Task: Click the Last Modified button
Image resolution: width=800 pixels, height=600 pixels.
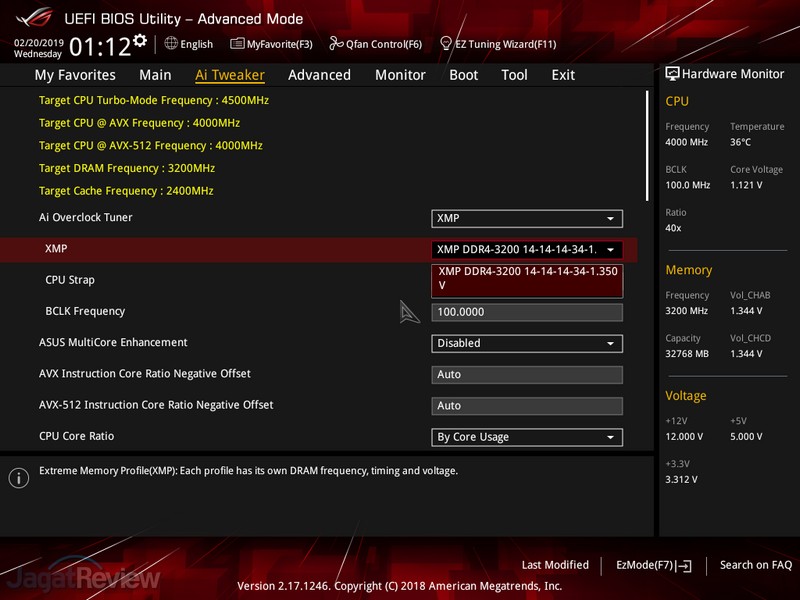Action: (555, 565)
